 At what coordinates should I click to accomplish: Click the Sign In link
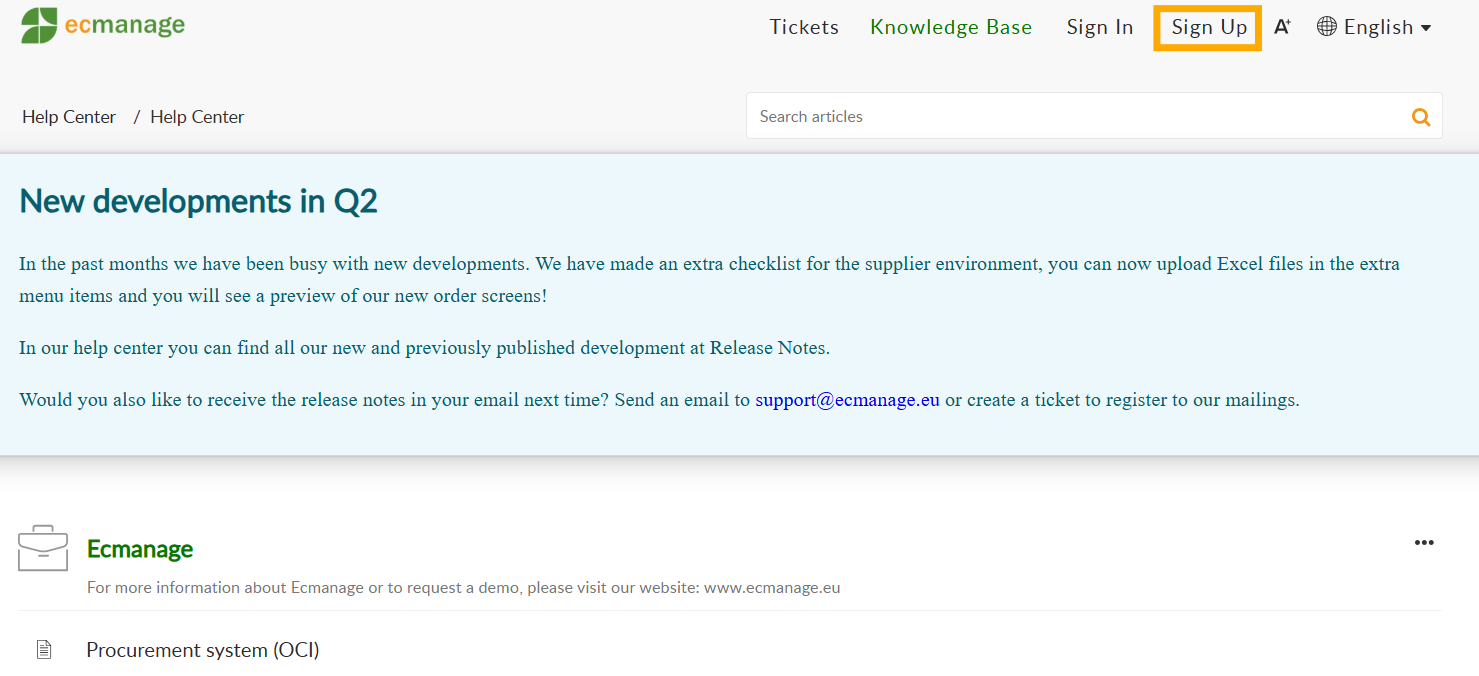pyautogui.click(x=1100, y=27)
